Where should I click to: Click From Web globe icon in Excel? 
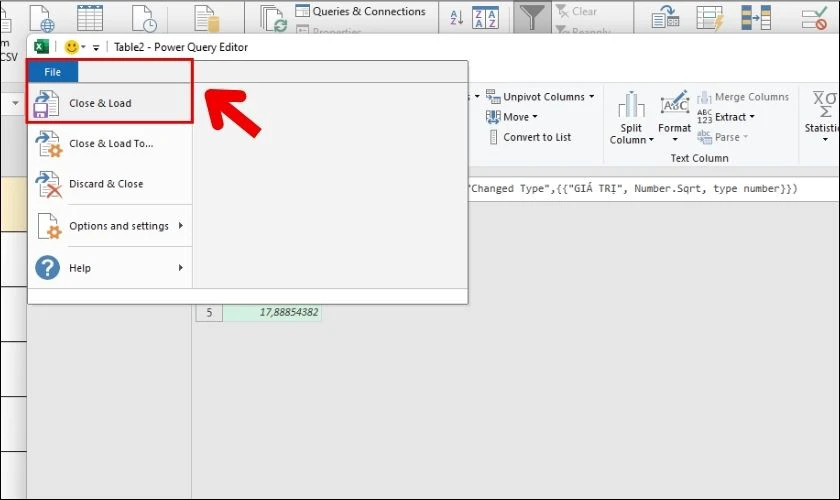[x=42, y=18]
